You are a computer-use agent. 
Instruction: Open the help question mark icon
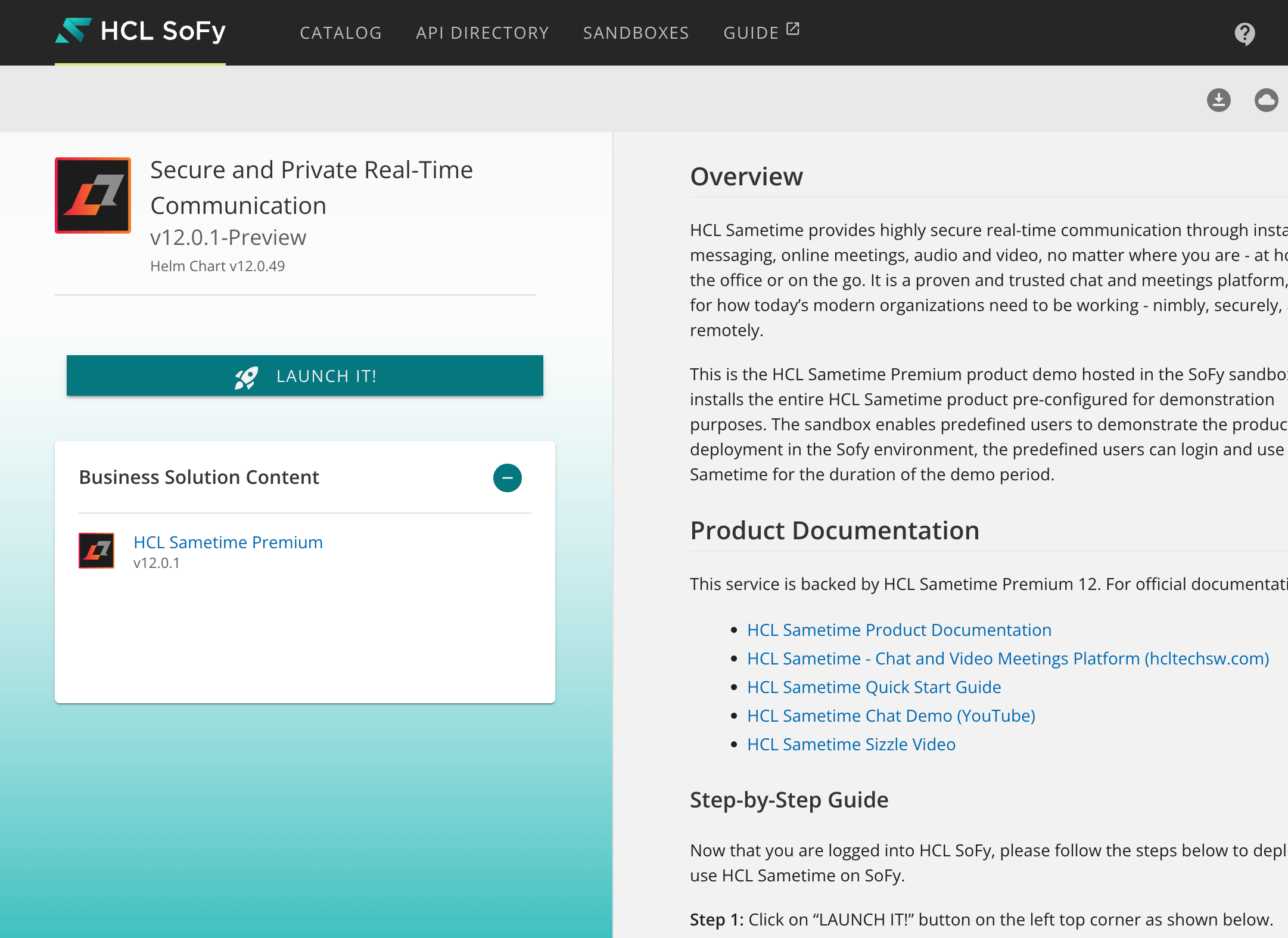coord(1245,33)
